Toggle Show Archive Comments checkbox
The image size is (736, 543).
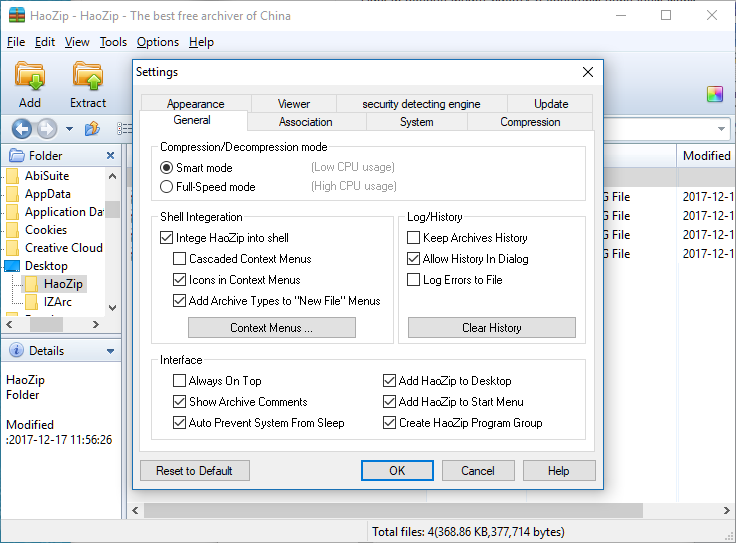(x=179, y=402)
